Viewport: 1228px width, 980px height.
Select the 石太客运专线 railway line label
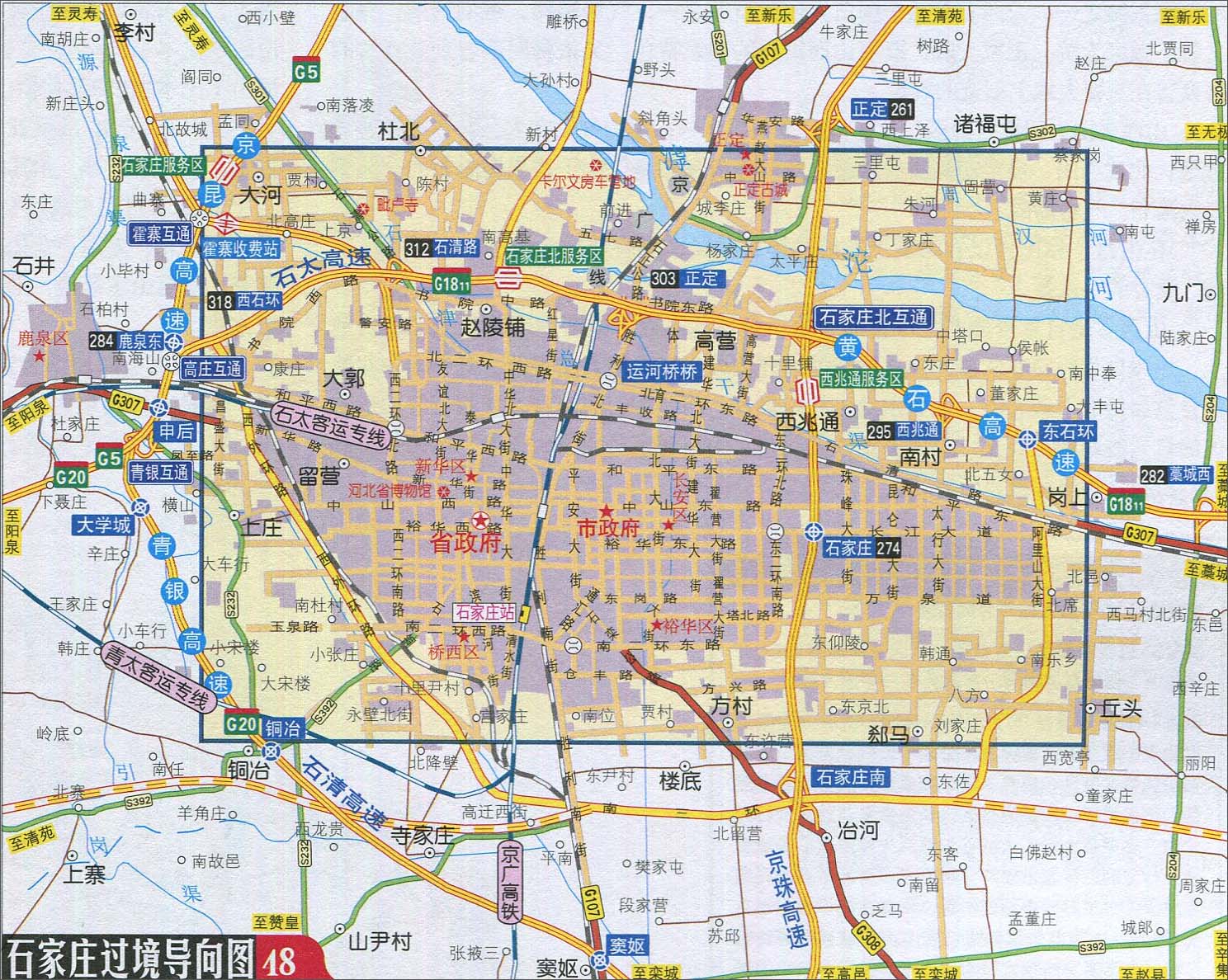(331, 423)
